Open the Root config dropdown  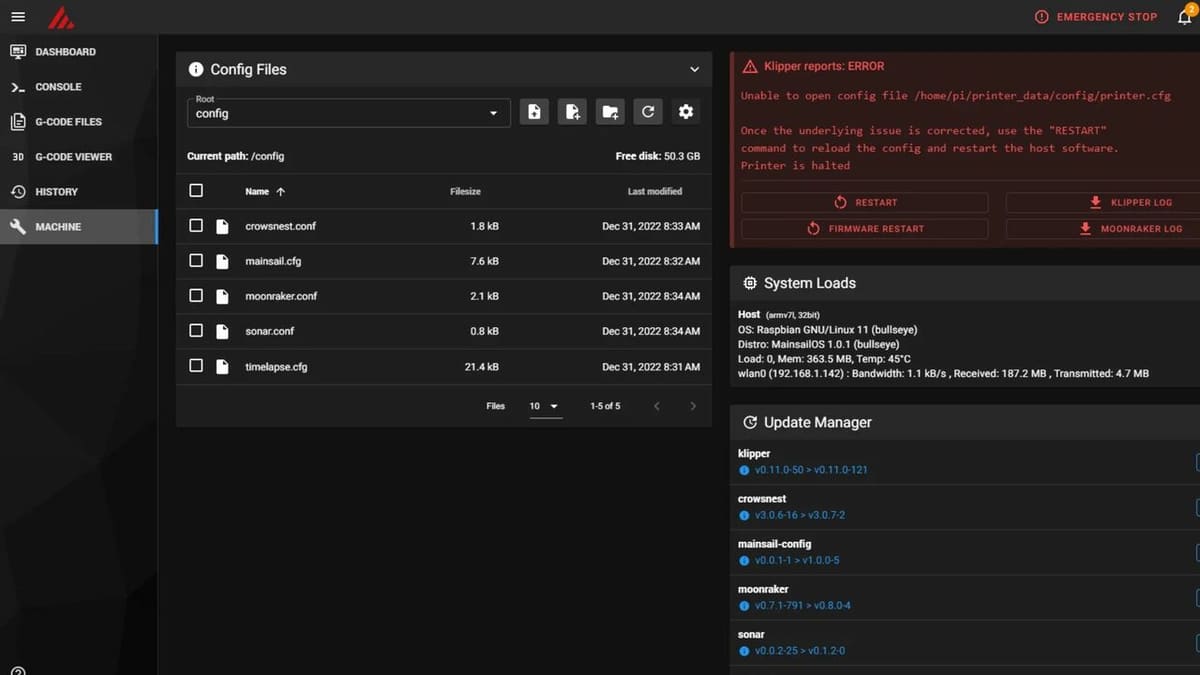pos(348,112)
